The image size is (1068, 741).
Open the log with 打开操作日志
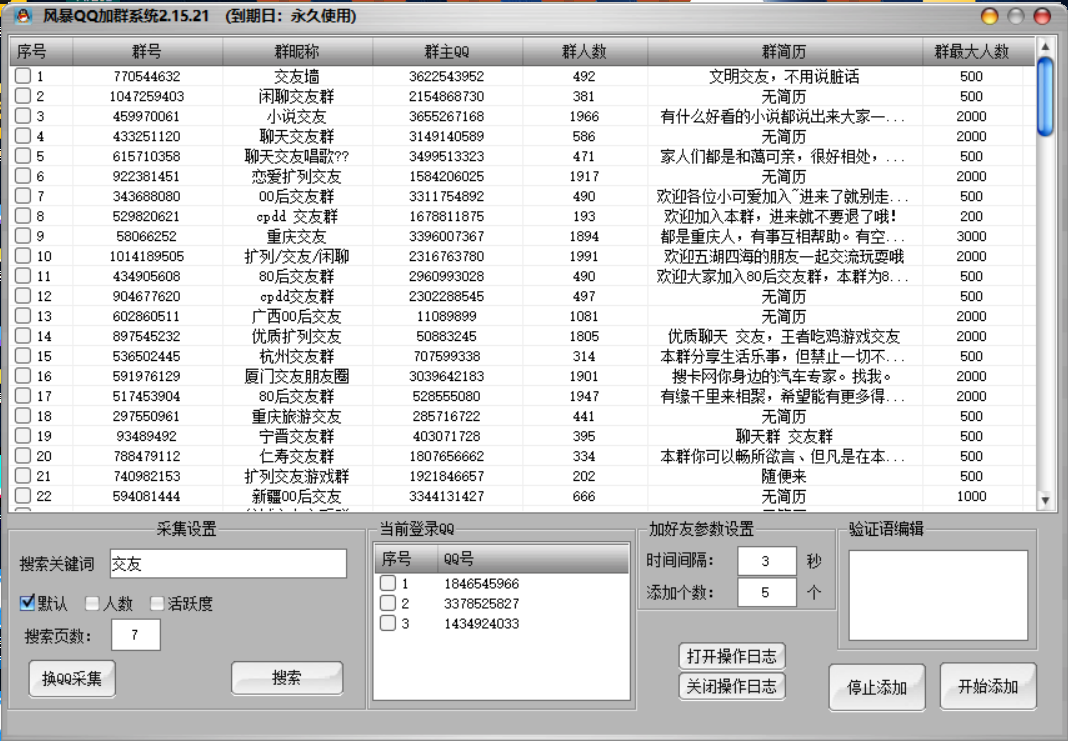click(732, 657)
